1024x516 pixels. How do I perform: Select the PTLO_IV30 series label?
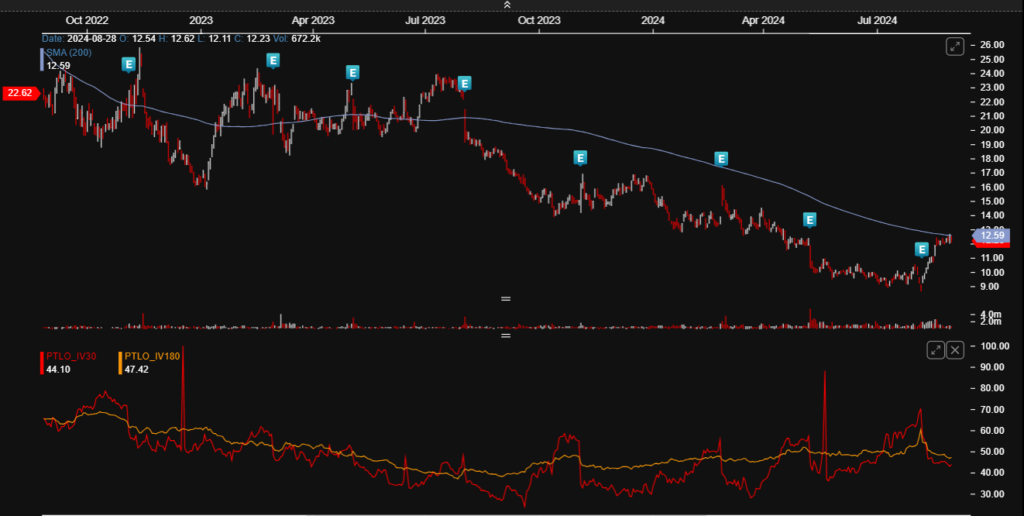pyautogui.click(x=71, y=356)
